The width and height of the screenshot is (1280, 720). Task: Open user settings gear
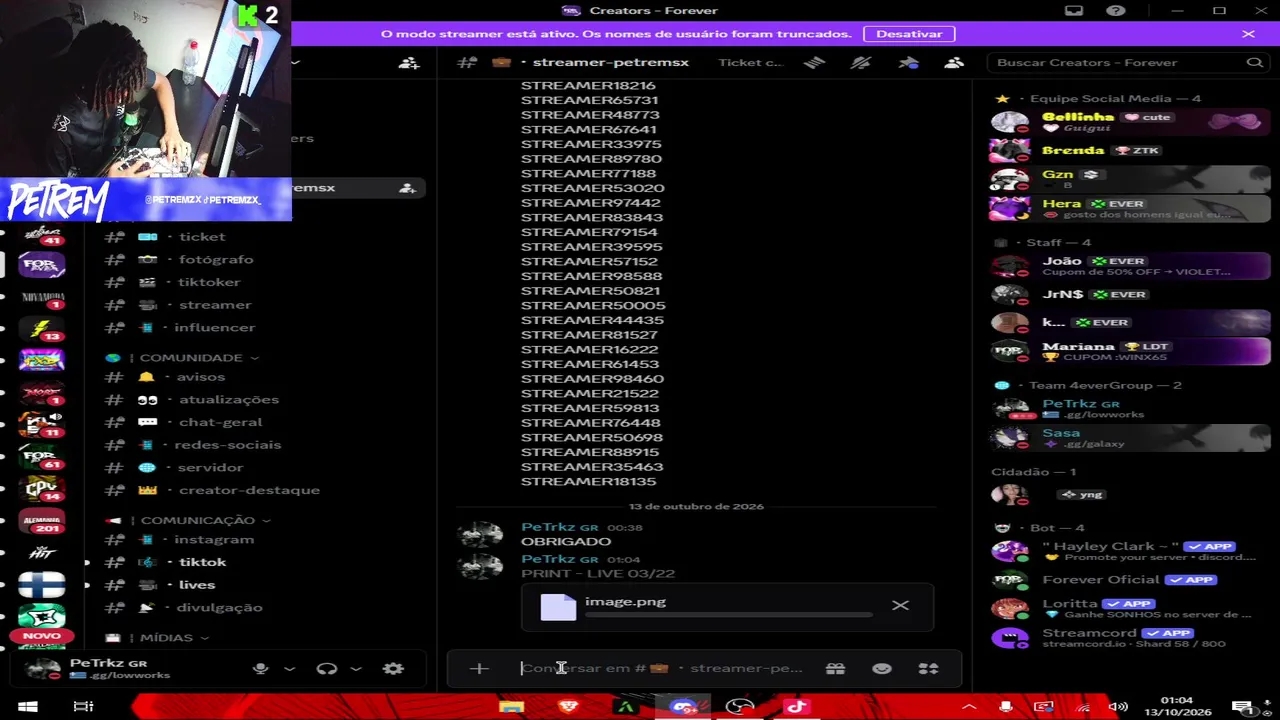pyautogui.click(x=394, y=668)
